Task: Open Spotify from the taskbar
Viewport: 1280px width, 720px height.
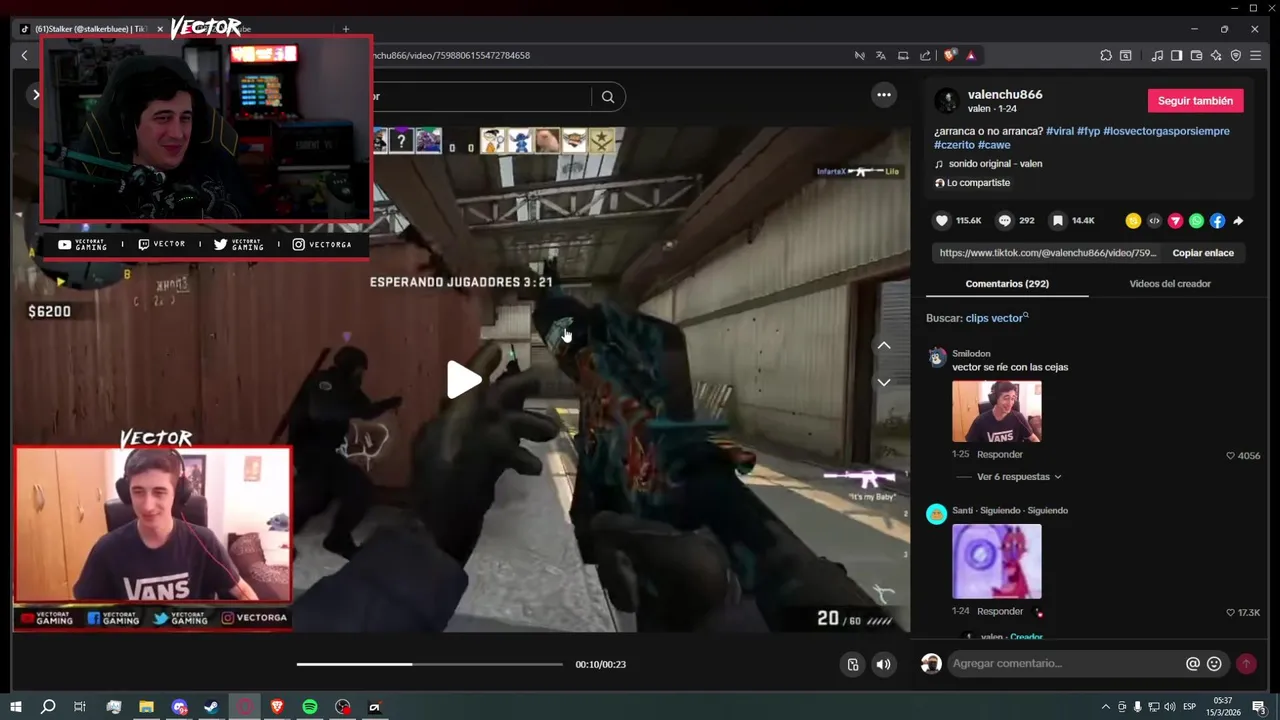Action: (310, 707)
